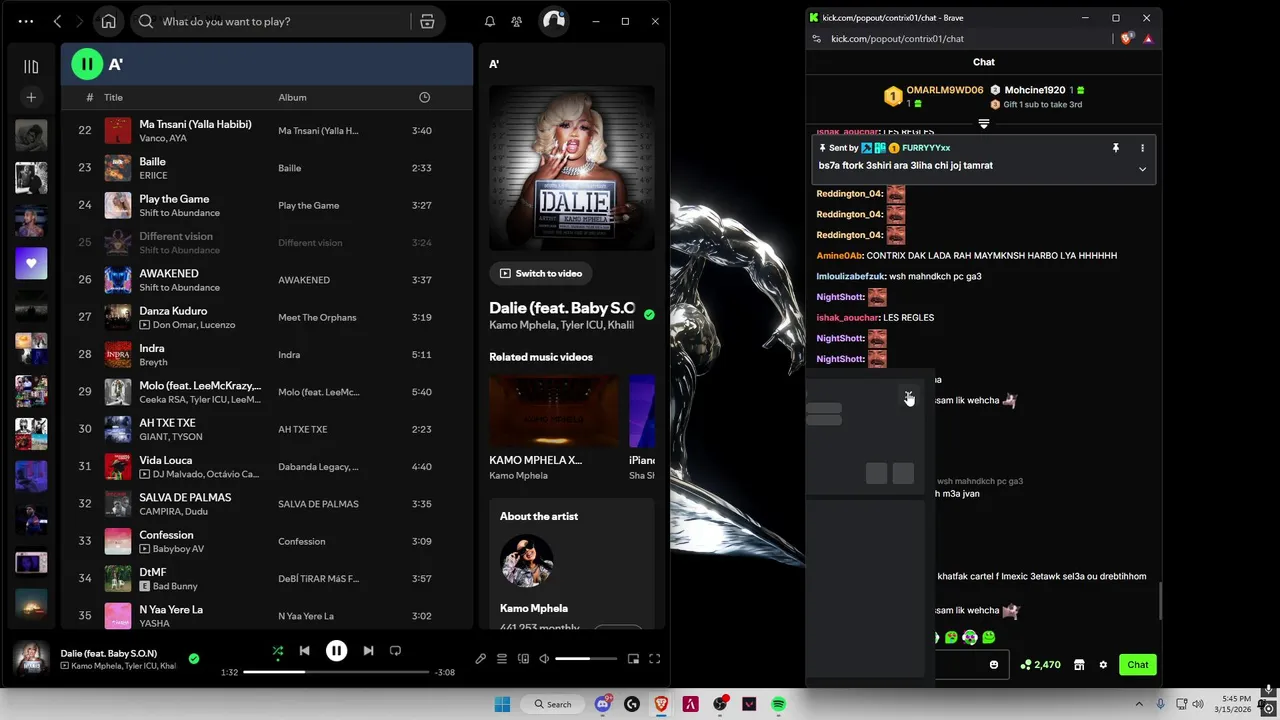Open connect to a device icon
Screen dimensions: 1280x720
(523, 659)
